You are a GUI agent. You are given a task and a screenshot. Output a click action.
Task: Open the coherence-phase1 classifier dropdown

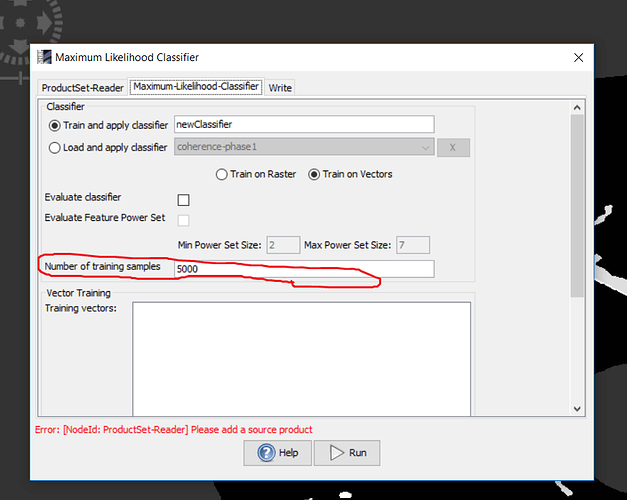coord(304,147)
